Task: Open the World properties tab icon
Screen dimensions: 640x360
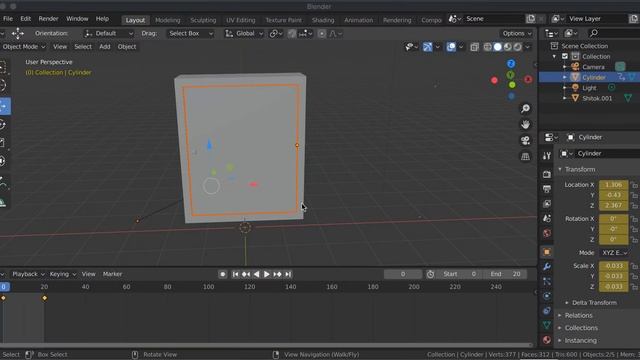Action: [547, 233]
